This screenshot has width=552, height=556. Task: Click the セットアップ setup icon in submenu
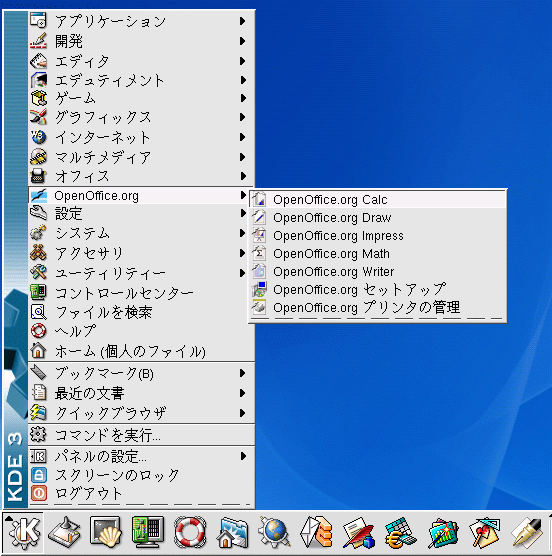pyautogui.click(x=259, y=289)
